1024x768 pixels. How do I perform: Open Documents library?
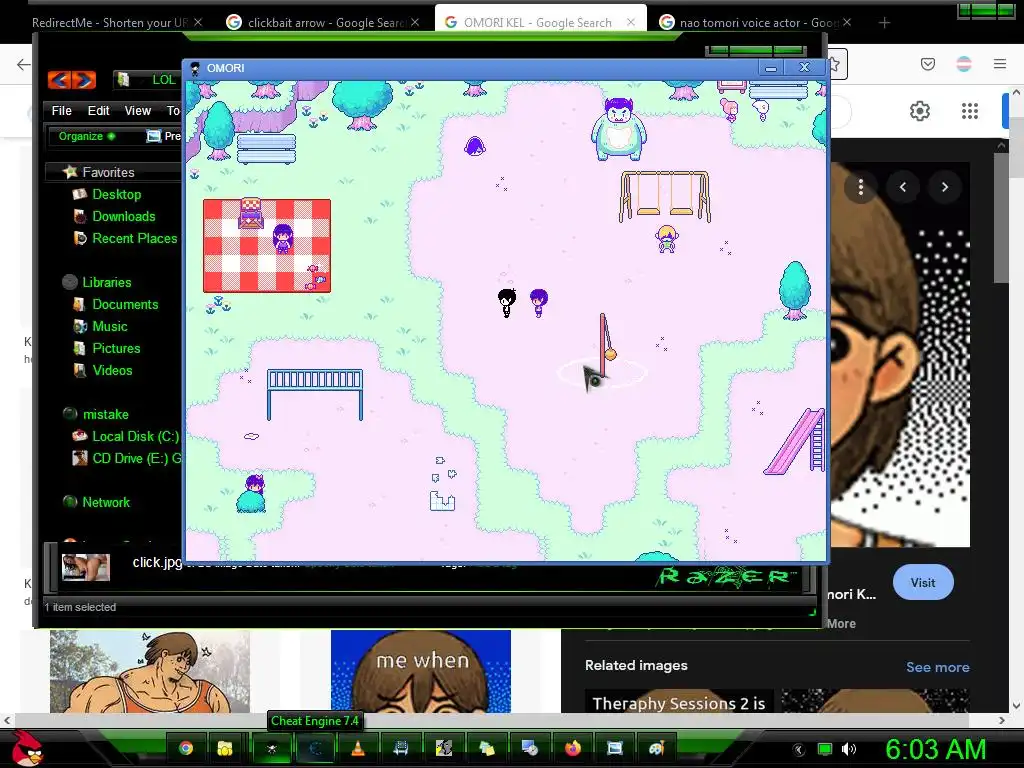click(x=125, y=304)
